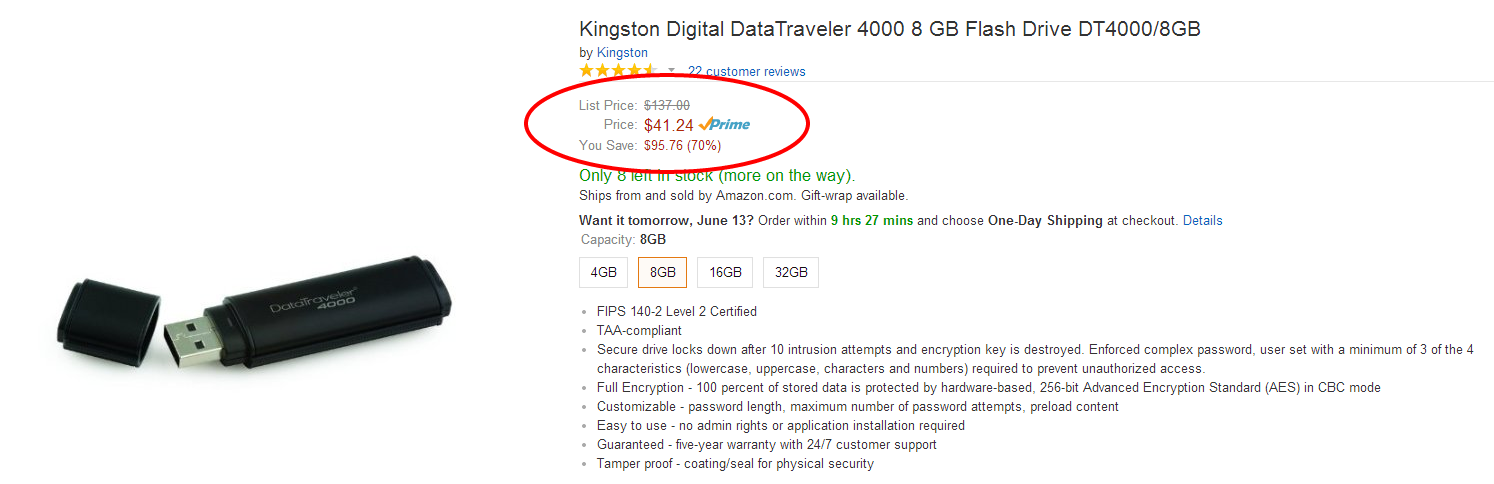Select the 4GB capacity option
Screen dimensions: 1494x484
(x=604, y=272)
